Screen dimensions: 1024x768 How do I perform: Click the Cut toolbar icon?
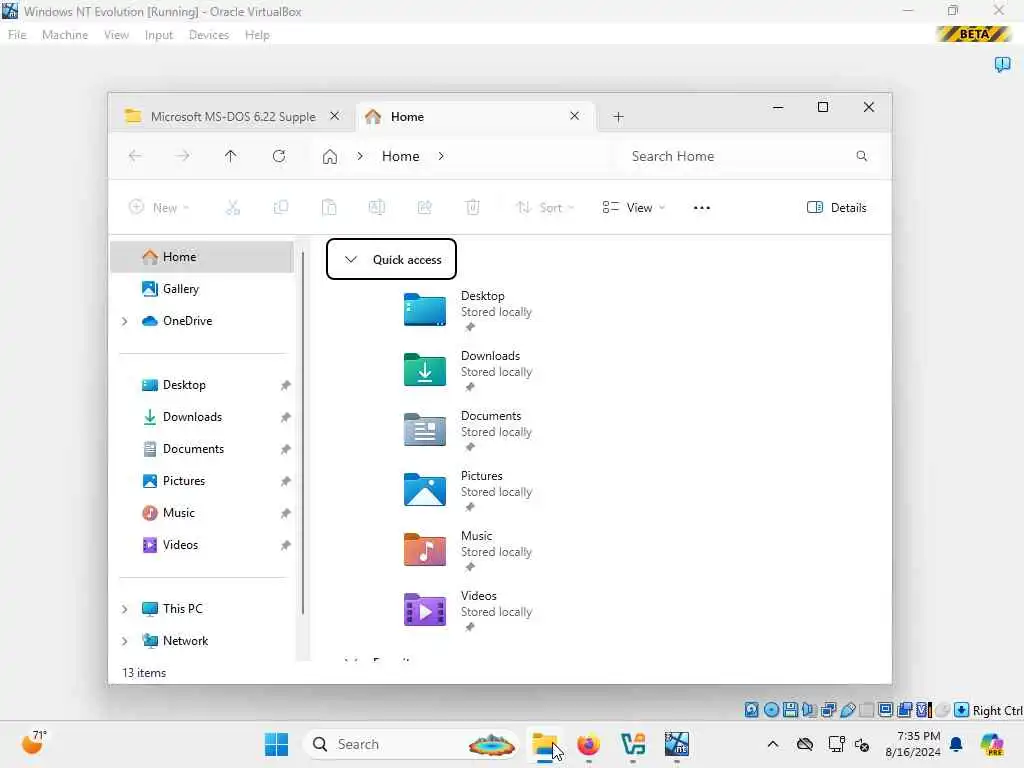(232, 208)
